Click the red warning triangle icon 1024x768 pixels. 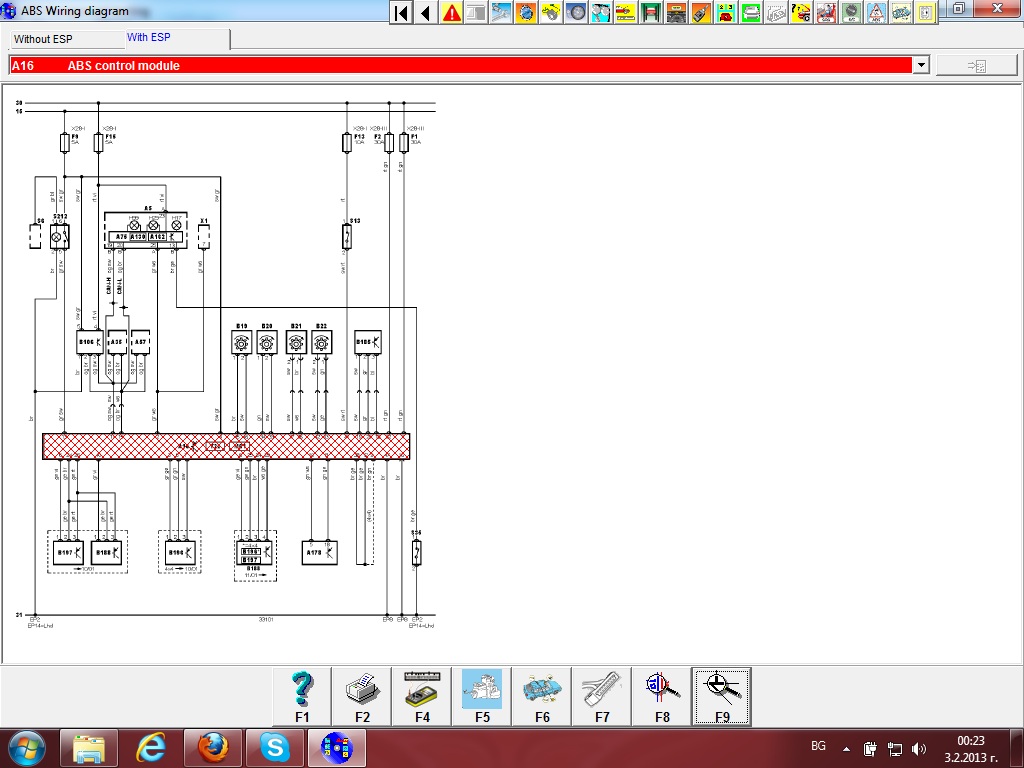tap(452, 13)
